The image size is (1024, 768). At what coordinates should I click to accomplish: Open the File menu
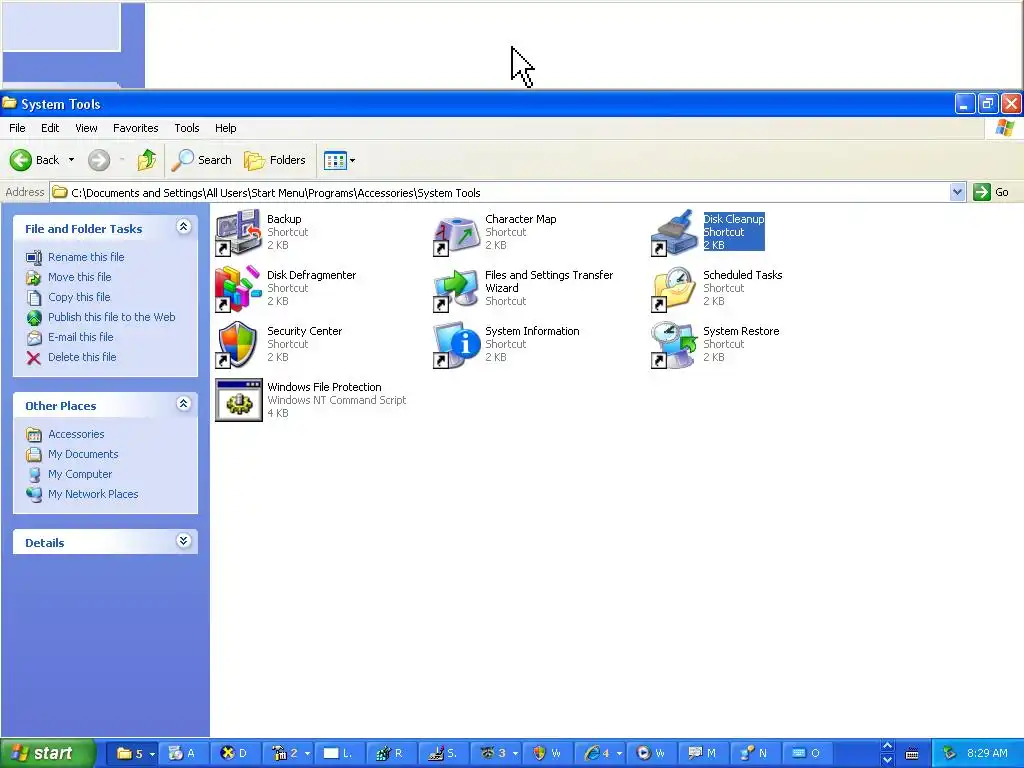tap(18, 128)
